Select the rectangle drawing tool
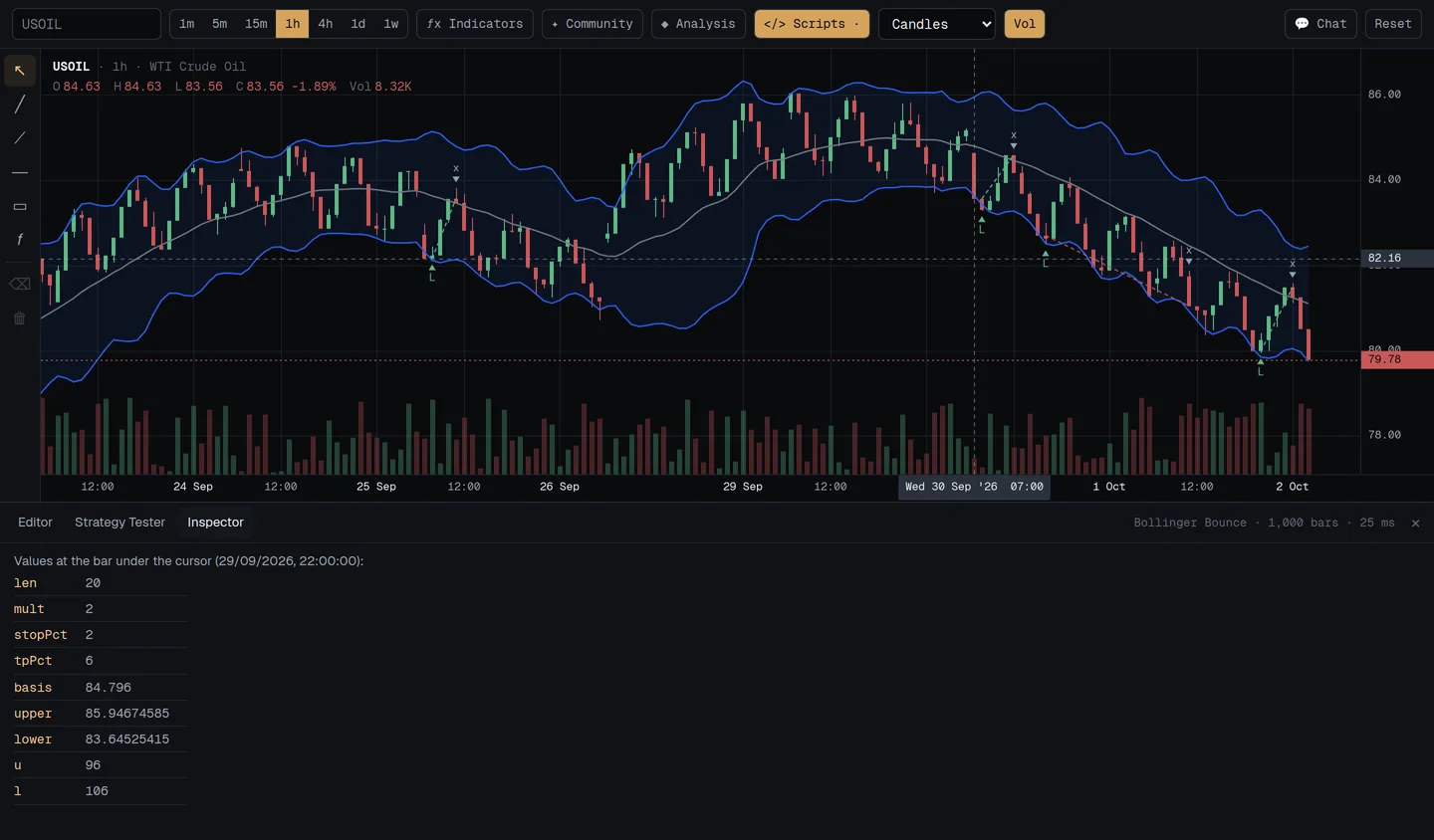Viewport: 1434px width, 840px height. click(x=20, y=206)
